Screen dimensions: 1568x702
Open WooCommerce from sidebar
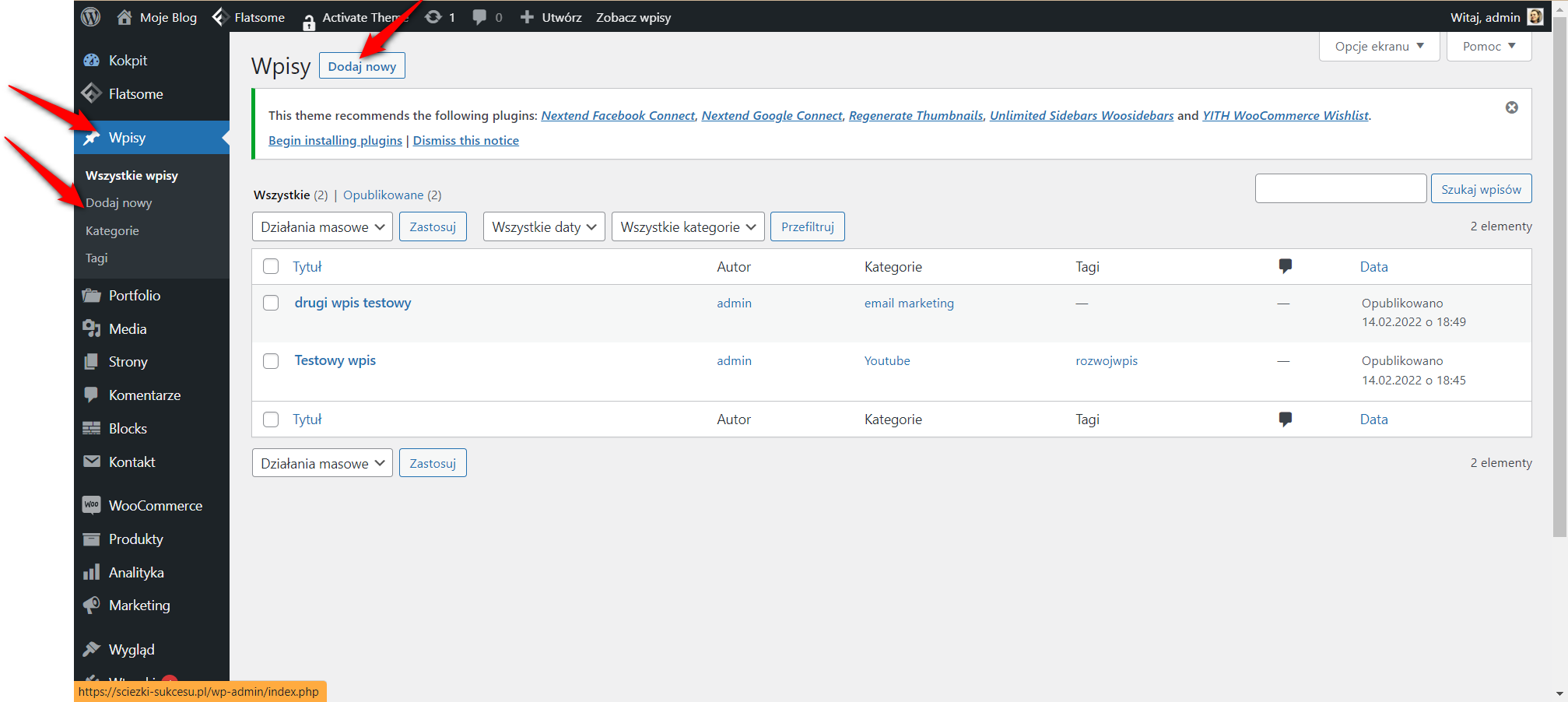tap(155, 506)
